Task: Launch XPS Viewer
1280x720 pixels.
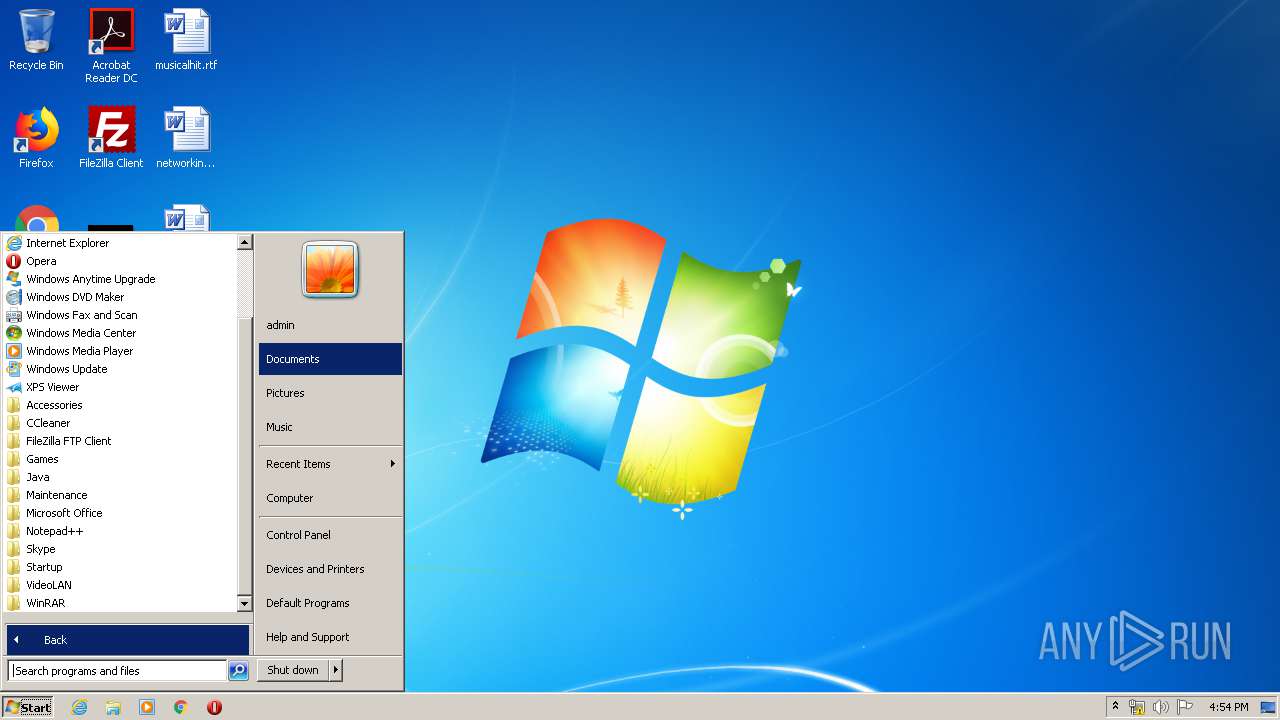Action: pyautogui.click(x=120, y=387)
